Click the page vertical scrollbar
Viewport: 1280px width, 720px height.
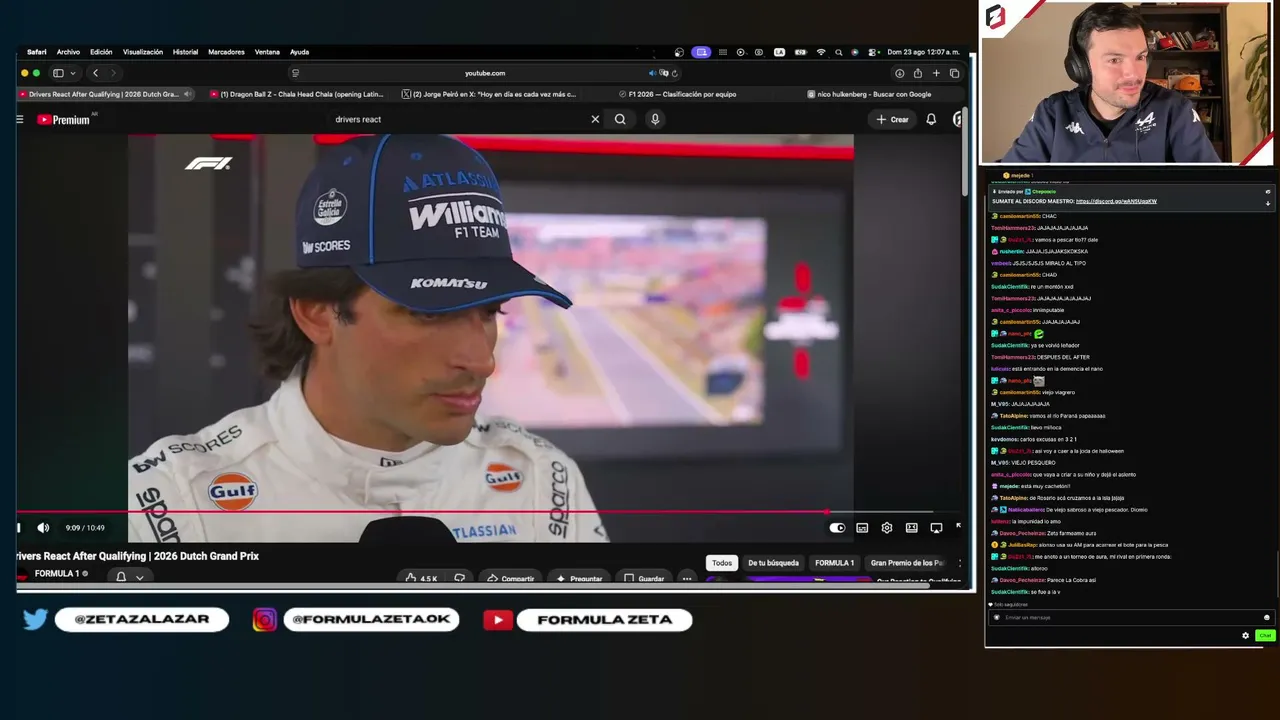pyautogui.click(x=965, y=150)
